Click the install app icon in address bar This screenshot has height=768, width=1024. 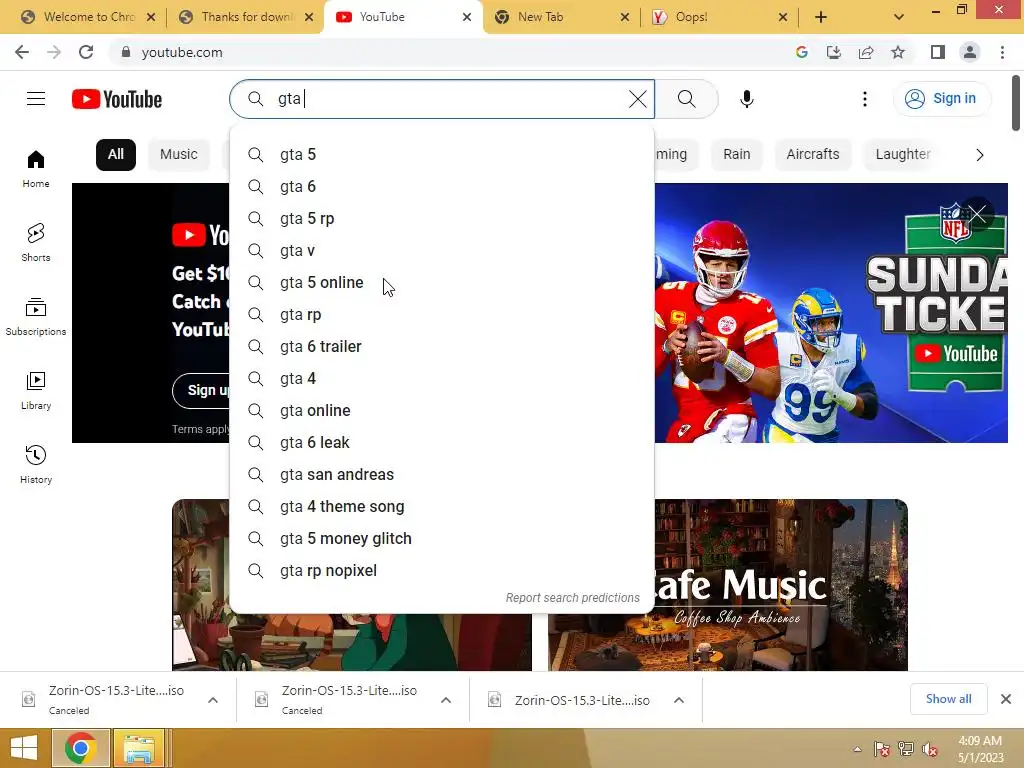834,52
